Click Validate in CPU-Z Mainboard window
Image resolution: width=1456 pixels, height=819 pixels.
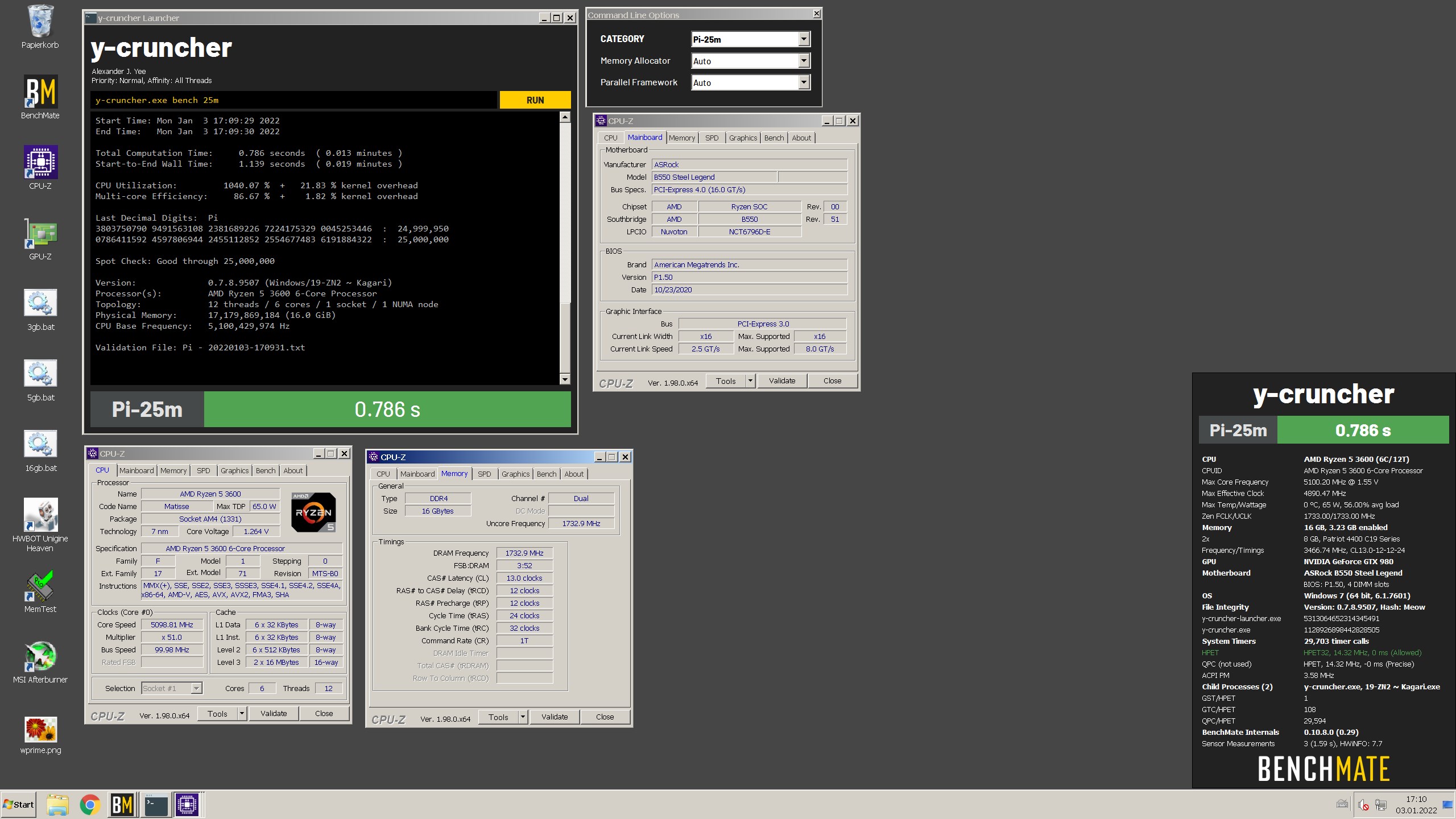782,380
